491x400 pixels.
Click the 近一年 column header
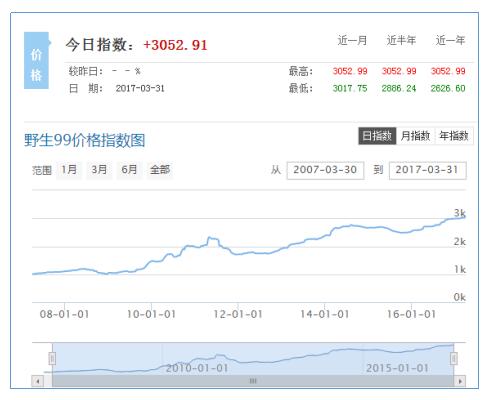pyautogui.click(x=450, y=40)
